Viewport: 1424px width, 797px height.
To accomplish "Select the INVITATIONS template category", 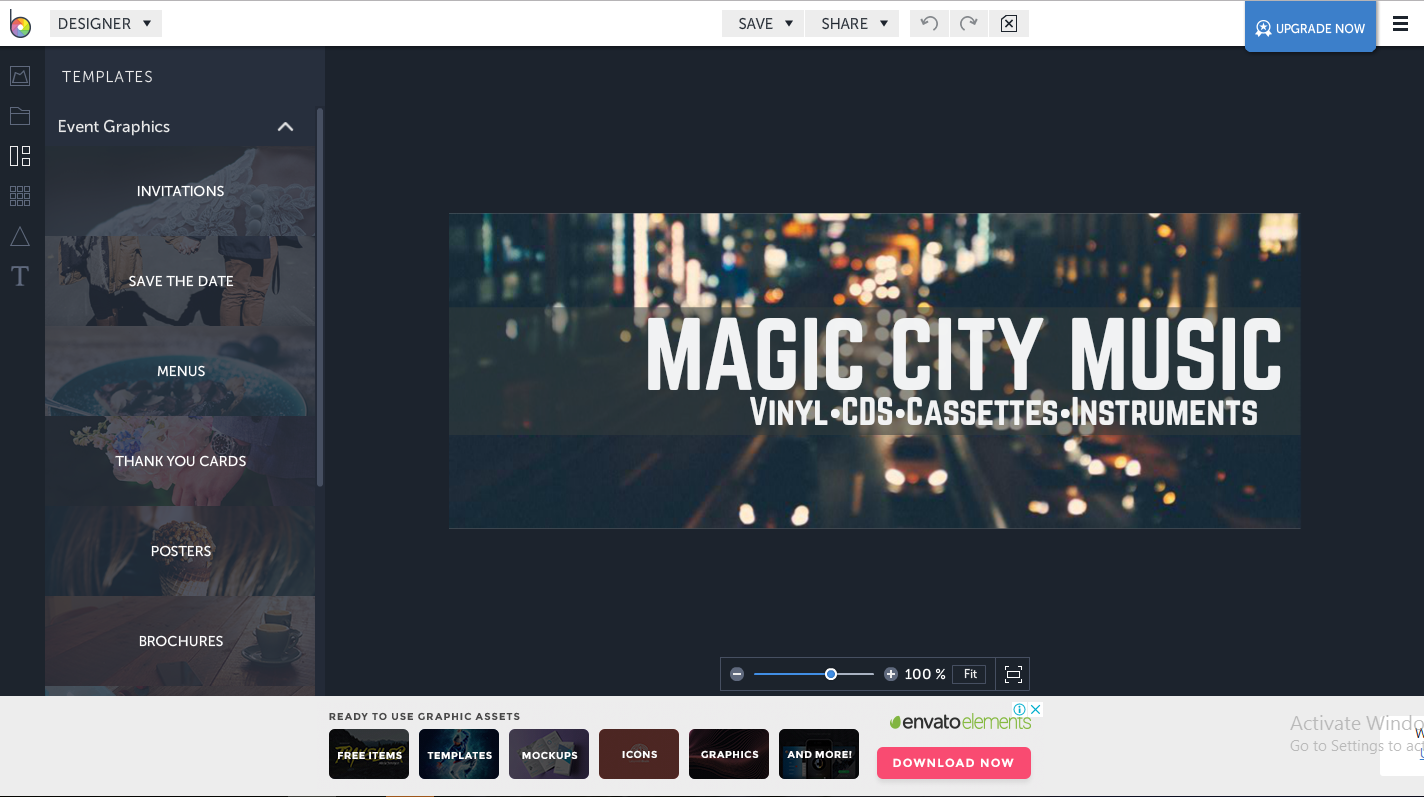I will tap(180, 191).
